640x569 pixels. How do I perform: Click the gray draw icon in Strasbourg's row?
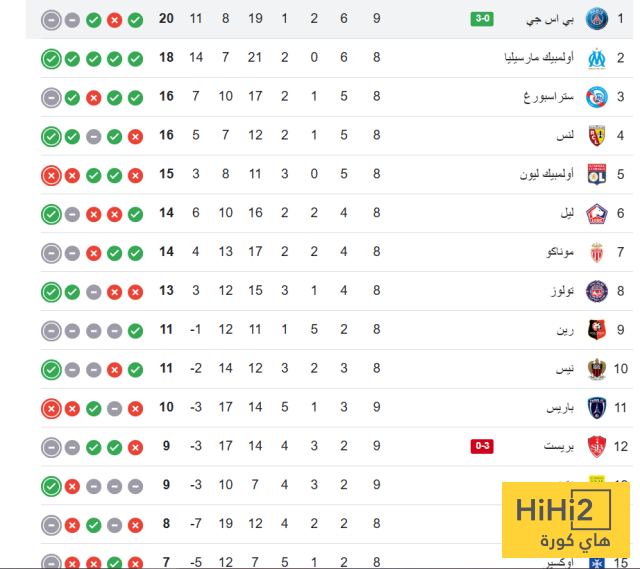tap(51, 97)
